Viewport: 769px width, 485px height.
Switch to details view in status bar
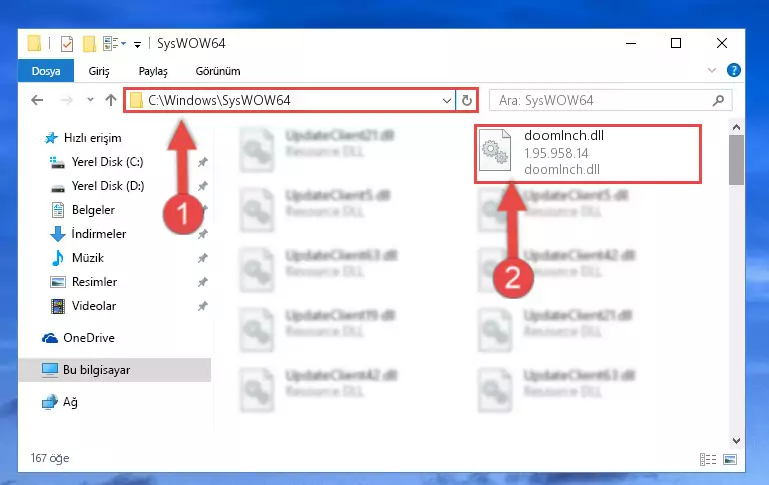[708, 459]
